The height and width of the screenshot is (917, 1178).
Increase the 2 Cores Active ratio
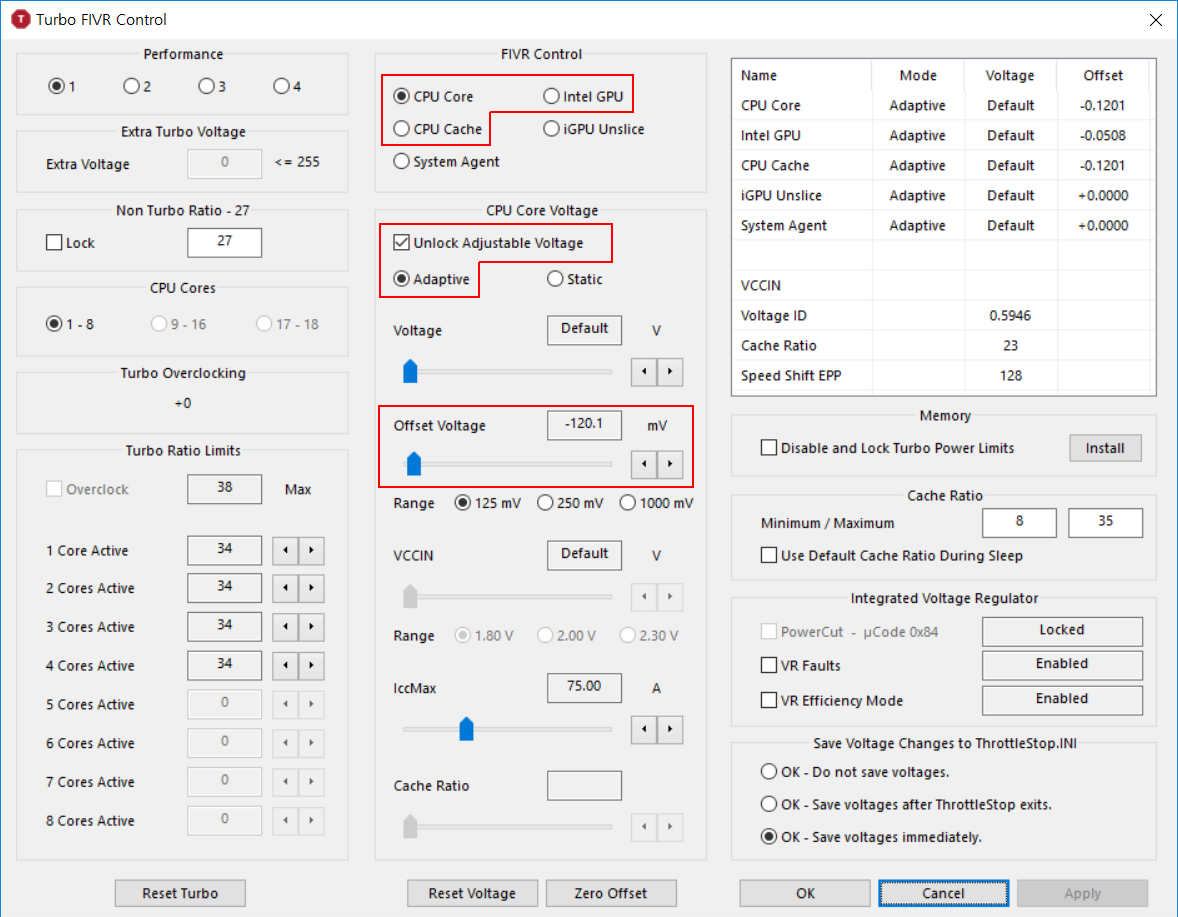[x=311, y=588]
